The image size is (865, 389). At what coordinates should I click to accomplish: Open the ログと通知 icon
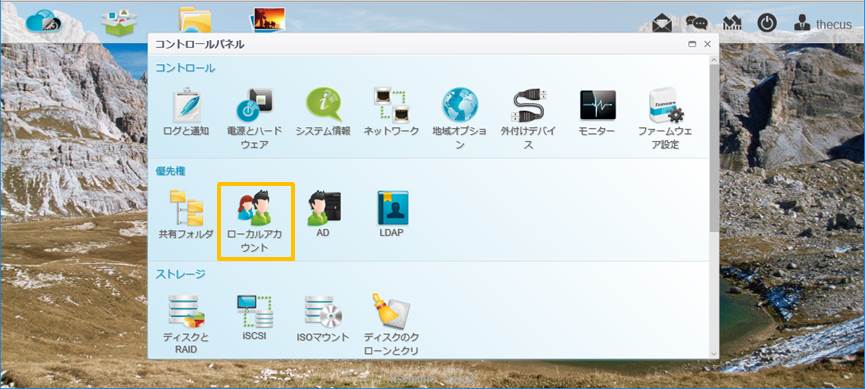point(186,104)
